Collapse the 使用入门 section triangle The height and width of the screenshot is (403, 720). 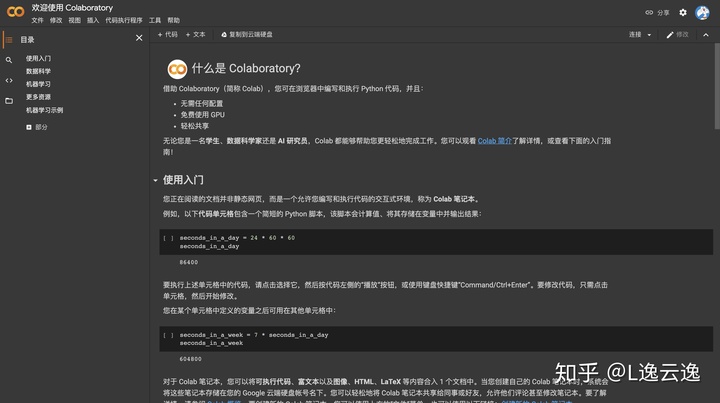(x=155, y=180)
